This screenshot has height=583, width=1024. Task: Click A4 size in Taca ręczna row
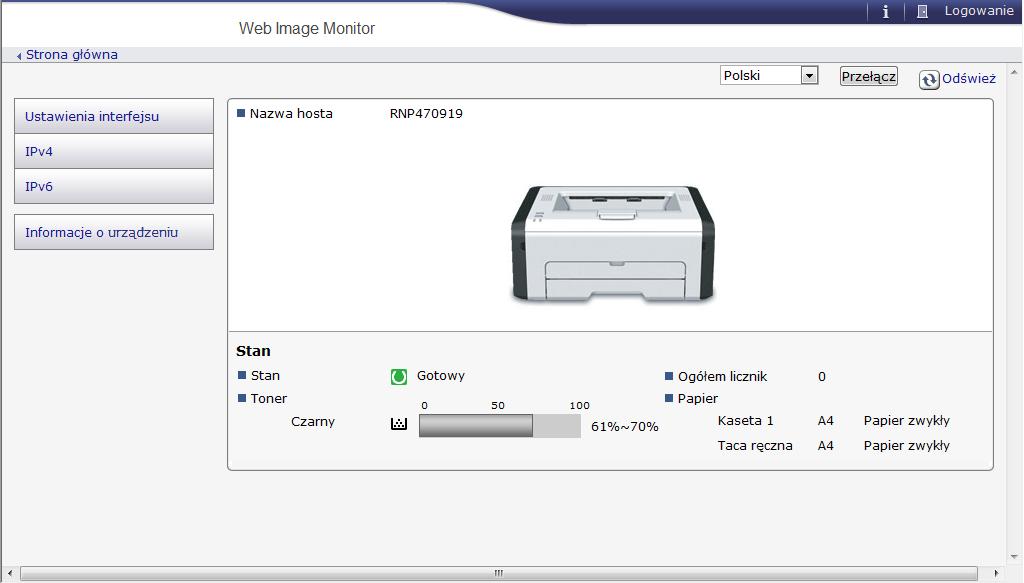(825, 446)
